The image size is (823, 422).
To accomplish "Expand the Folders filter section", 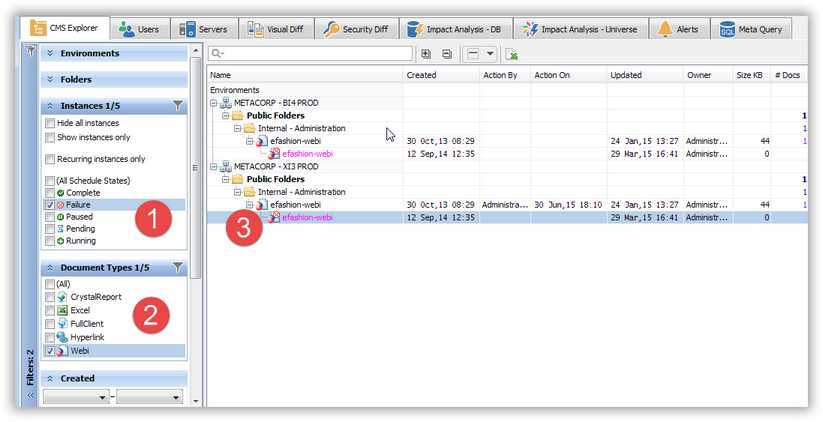I will click(50, 79).
